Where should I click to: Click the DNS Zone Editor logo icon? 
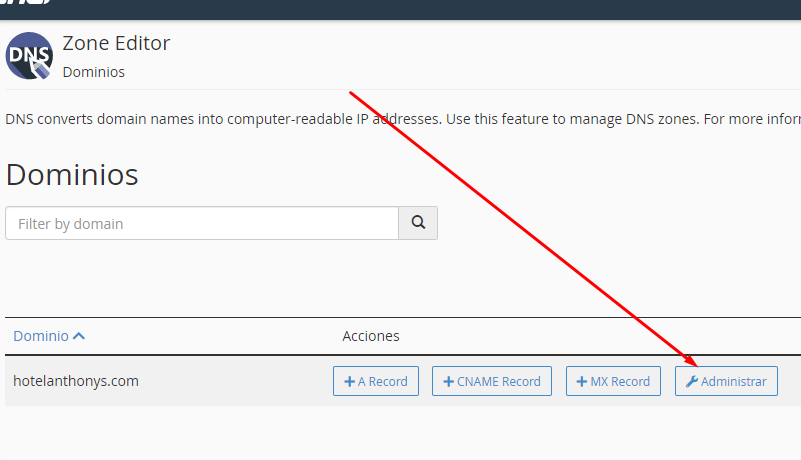29,56
